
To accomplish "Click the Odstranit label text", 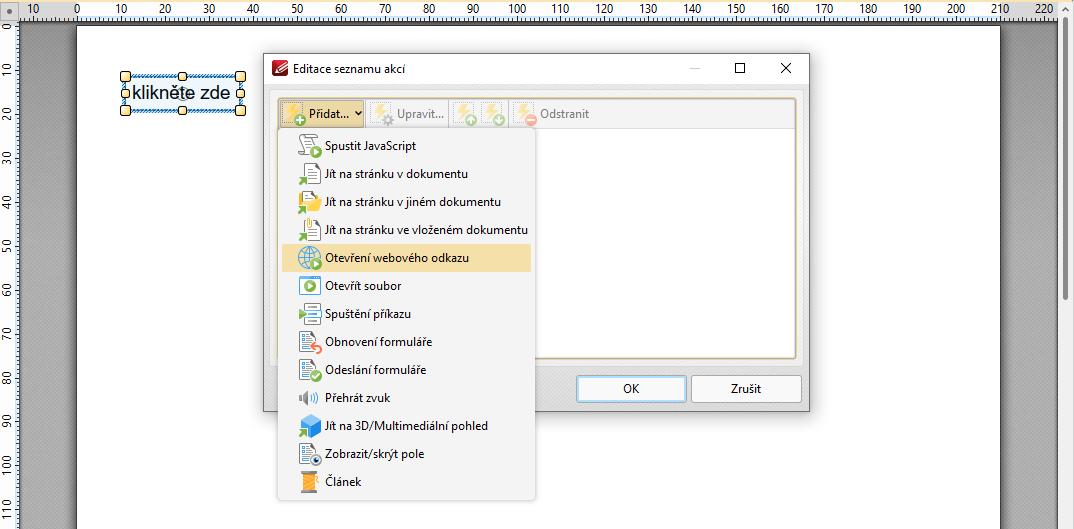I will [x=564, y=114].
